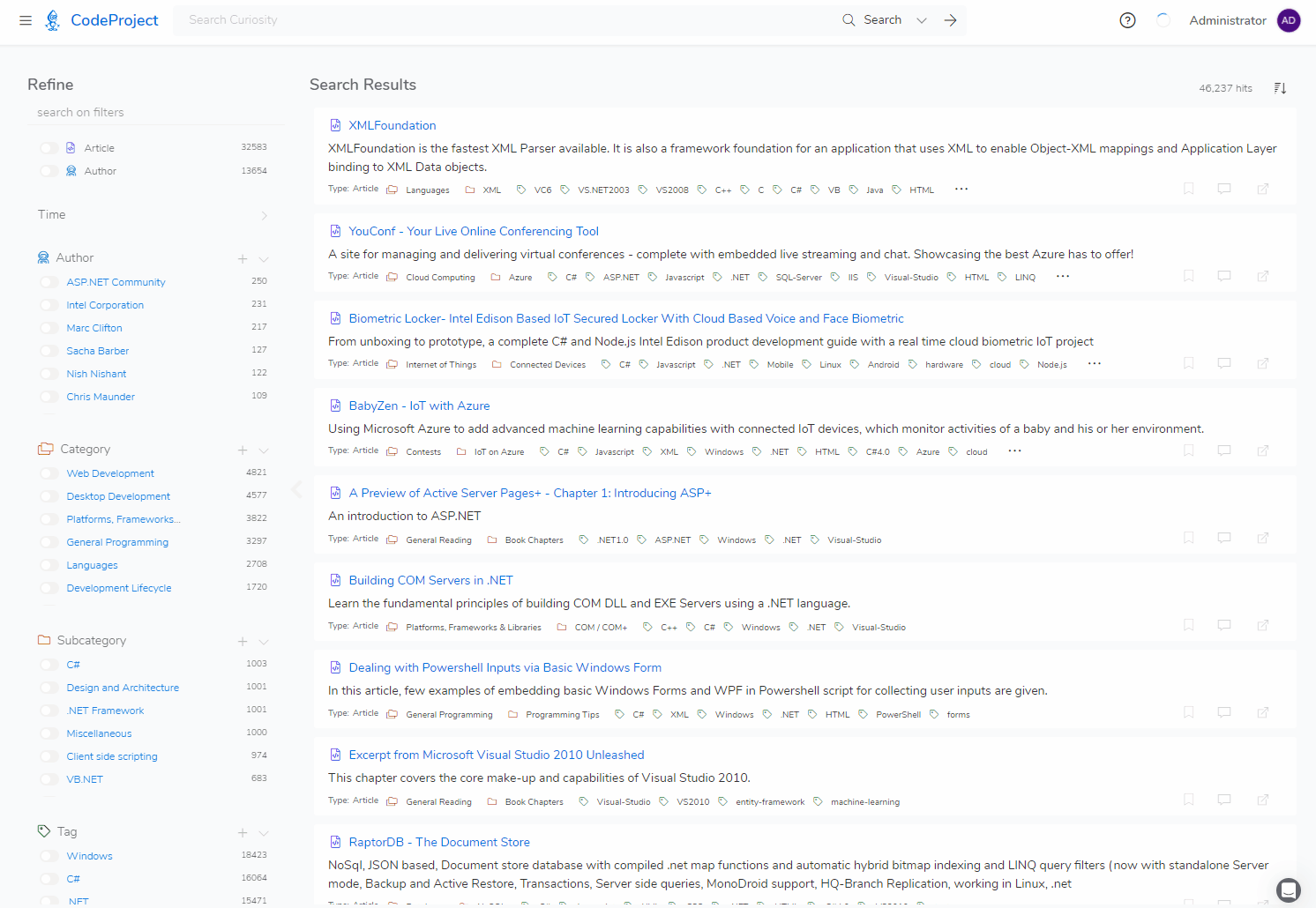
Task: Enable the Desktop Development category filter
Action: (x=49, y=496)
